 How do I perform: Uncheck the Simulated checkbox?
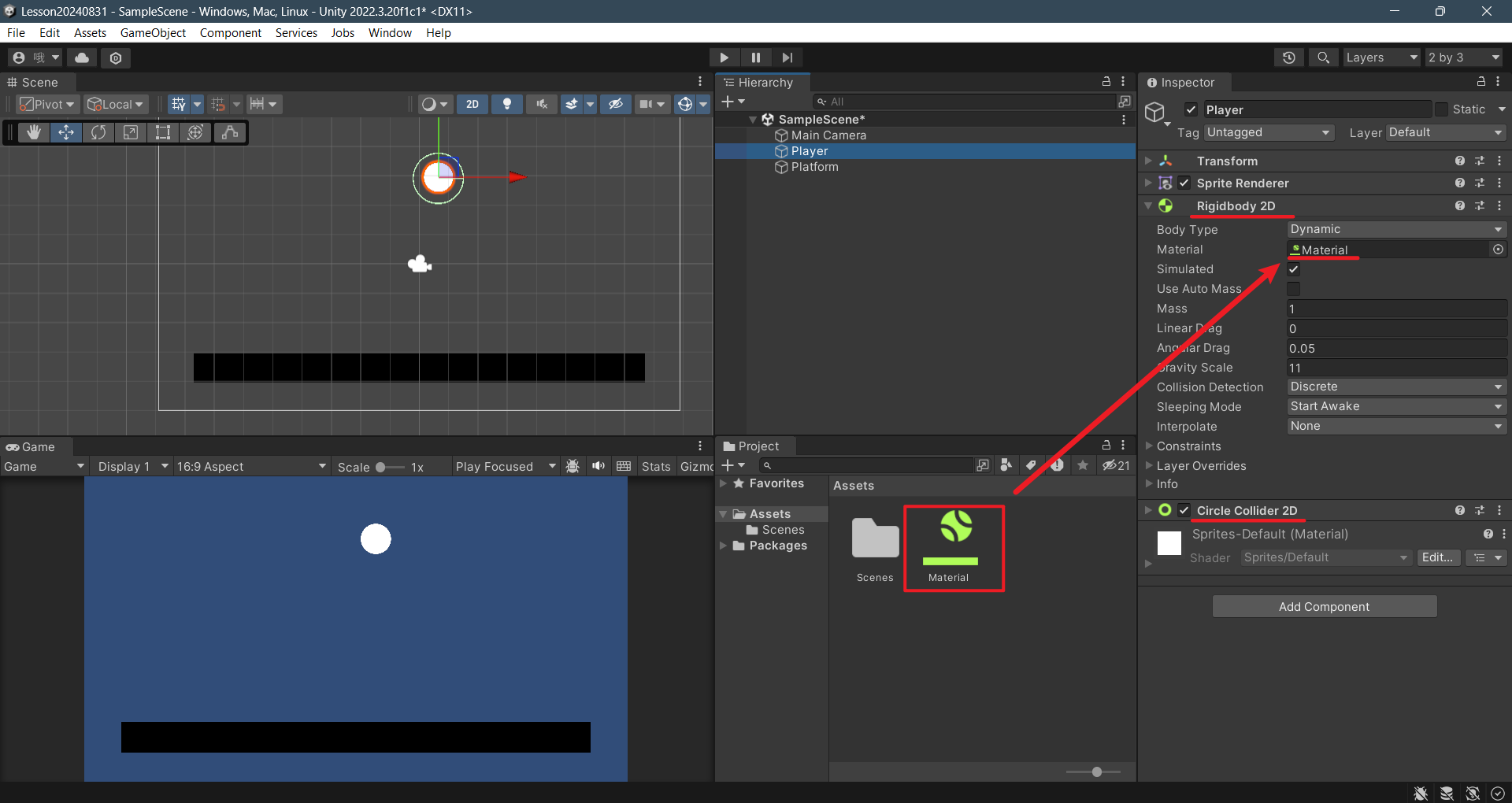[1294, 269]
